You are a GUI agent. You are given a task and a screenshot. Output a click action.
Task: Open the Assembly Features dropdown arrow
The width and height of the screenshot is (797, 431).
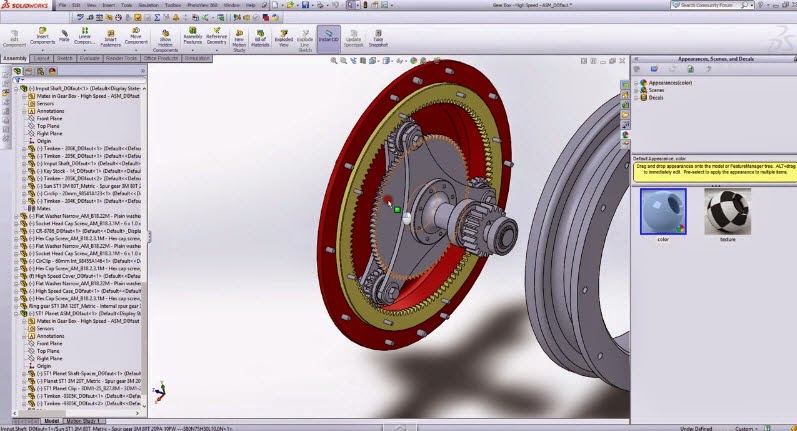tap(193, 50)
